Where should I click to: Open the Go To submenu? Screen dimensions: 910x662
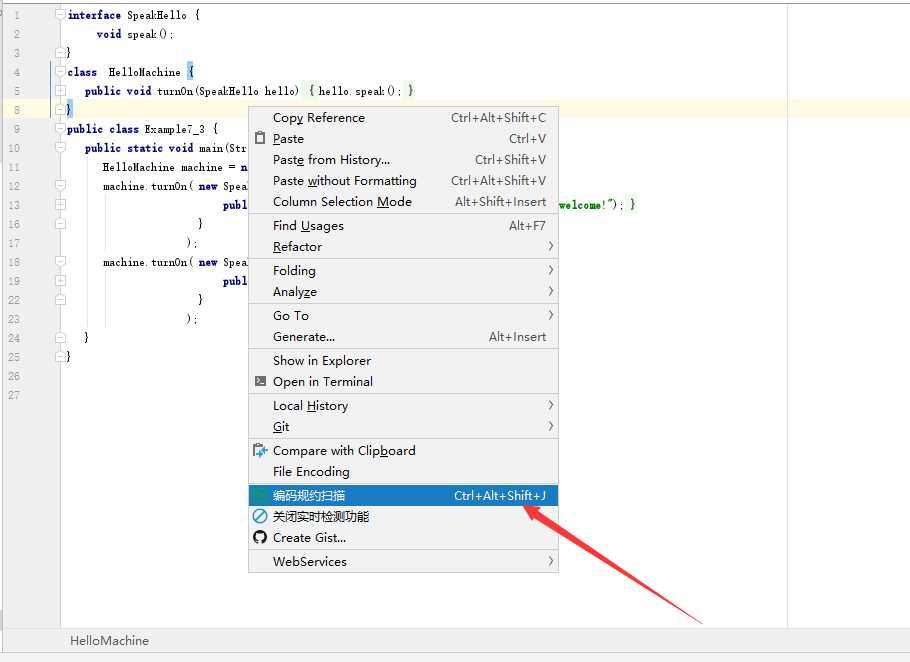click(403, 316)
